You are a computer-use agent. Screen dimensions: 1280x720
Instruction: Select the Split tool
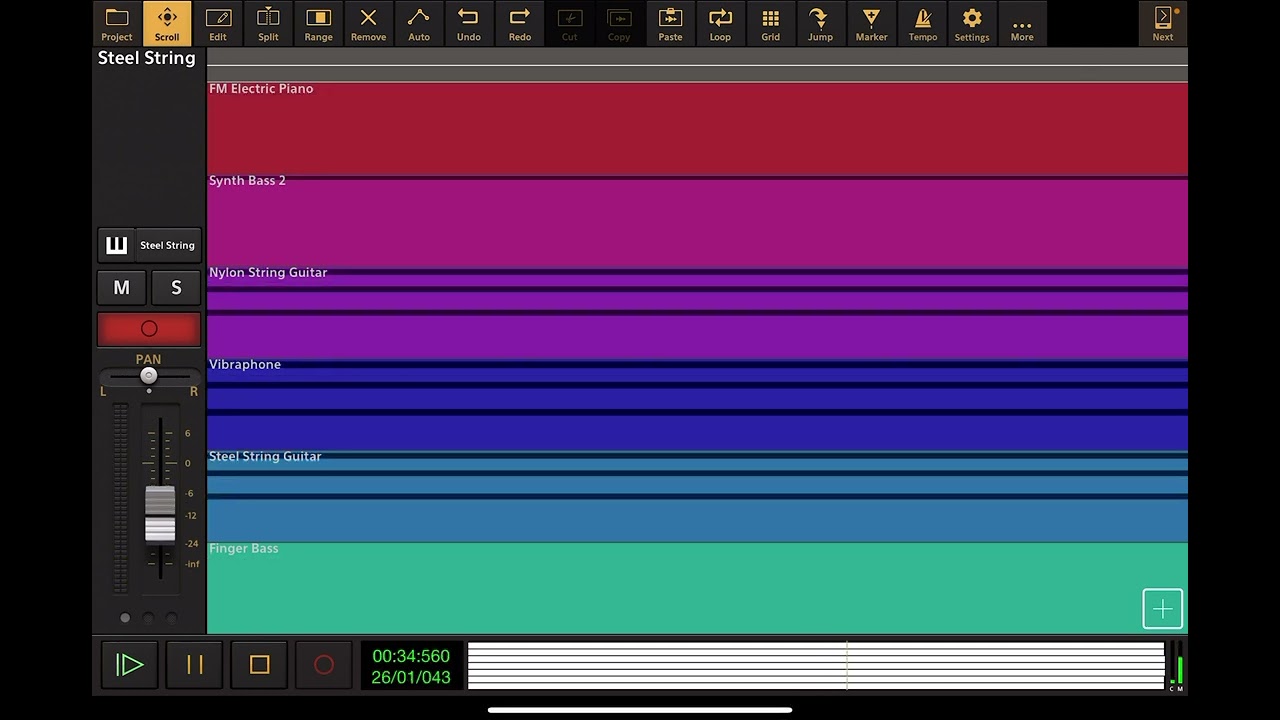[268, 24]
